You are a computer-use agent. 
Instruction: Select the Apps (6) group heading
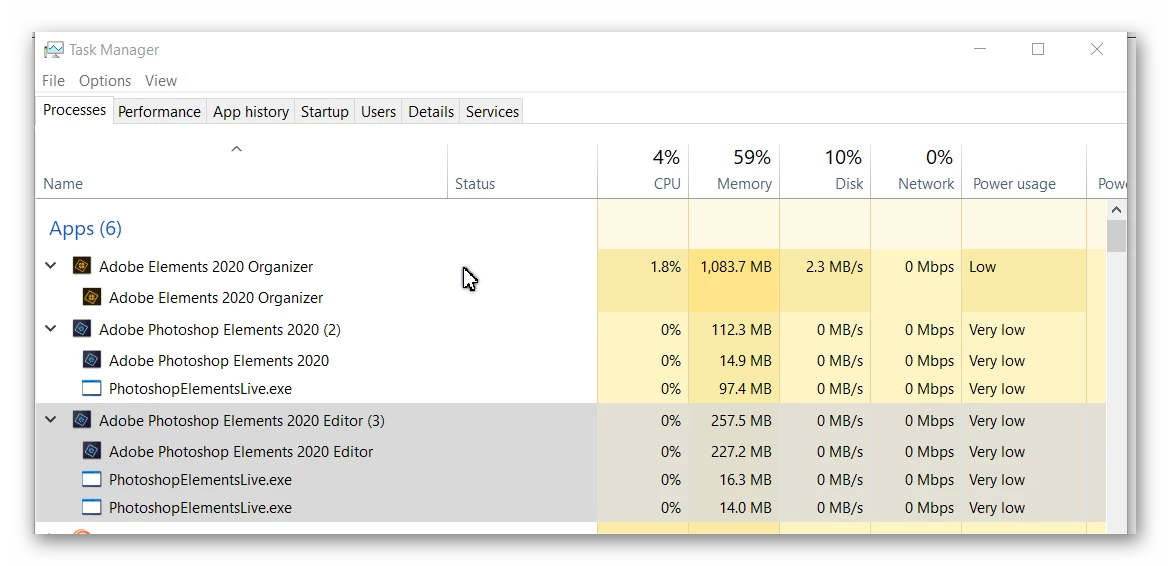coord(85,229)
